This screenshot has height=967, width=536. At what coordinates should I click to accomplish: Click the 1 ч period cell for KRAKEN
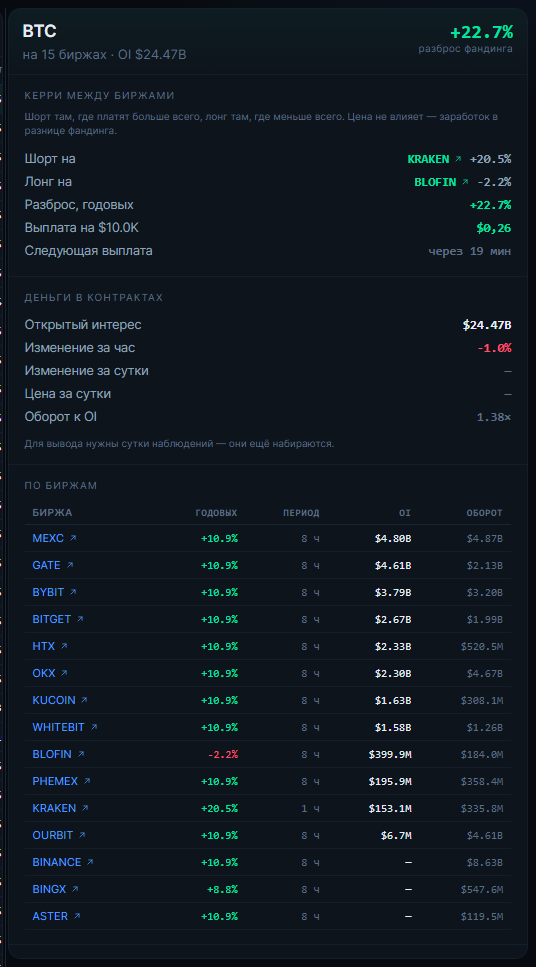coord(310,808)
